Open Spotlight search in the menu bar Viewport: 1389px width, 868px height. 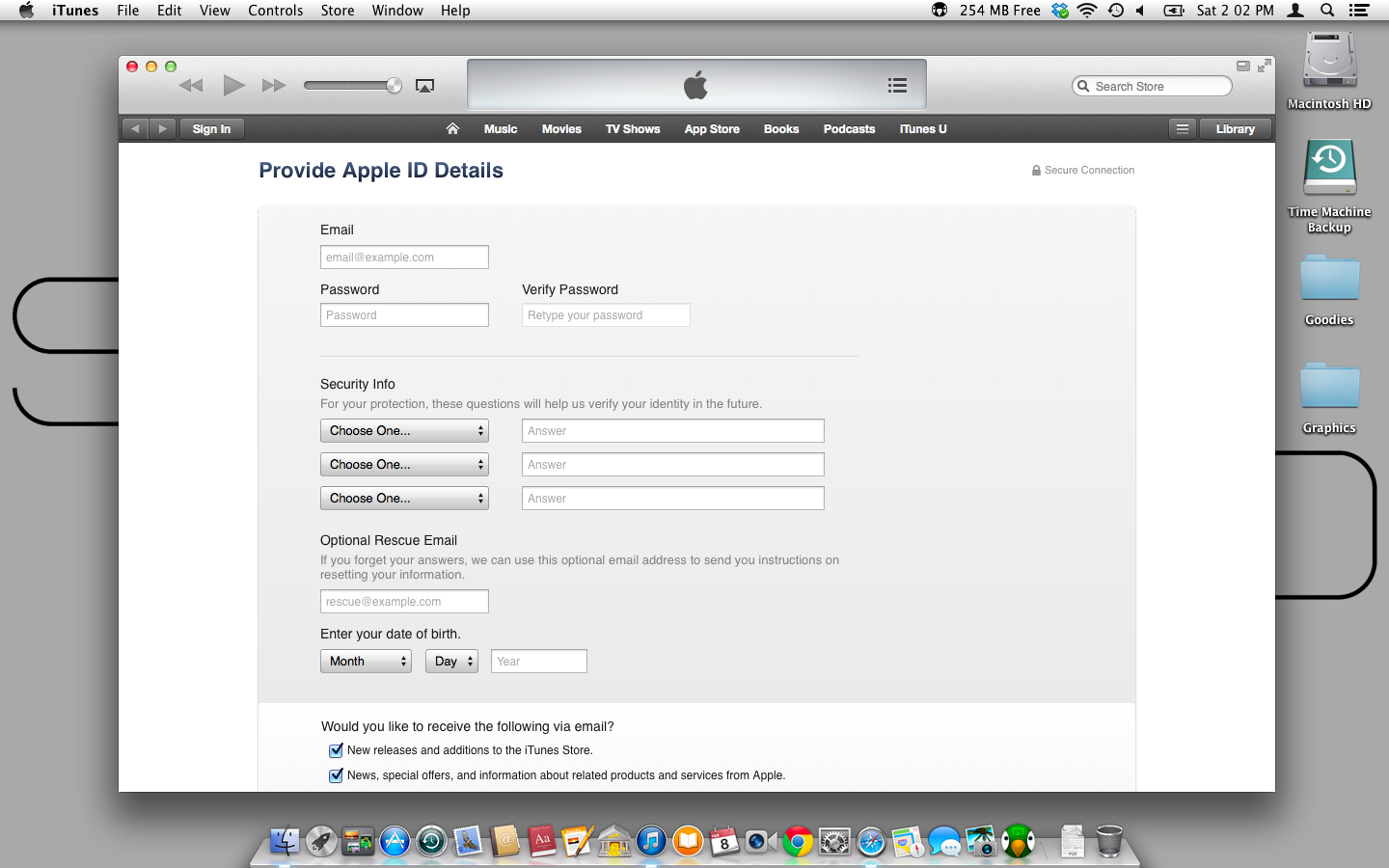click(x=1327, y=11)
